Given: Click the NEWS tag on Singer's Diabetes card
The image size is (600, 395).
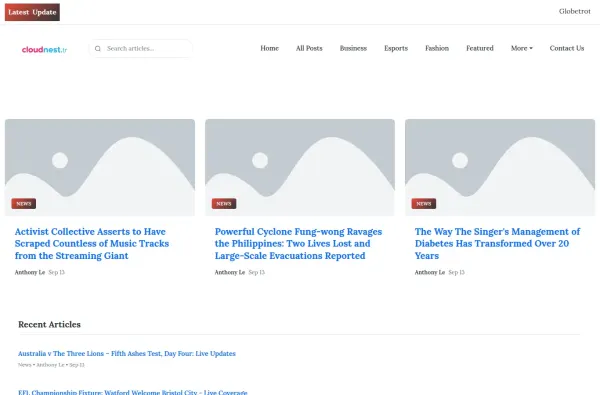Looking at the screenshot, I should (x=424, y=204).
